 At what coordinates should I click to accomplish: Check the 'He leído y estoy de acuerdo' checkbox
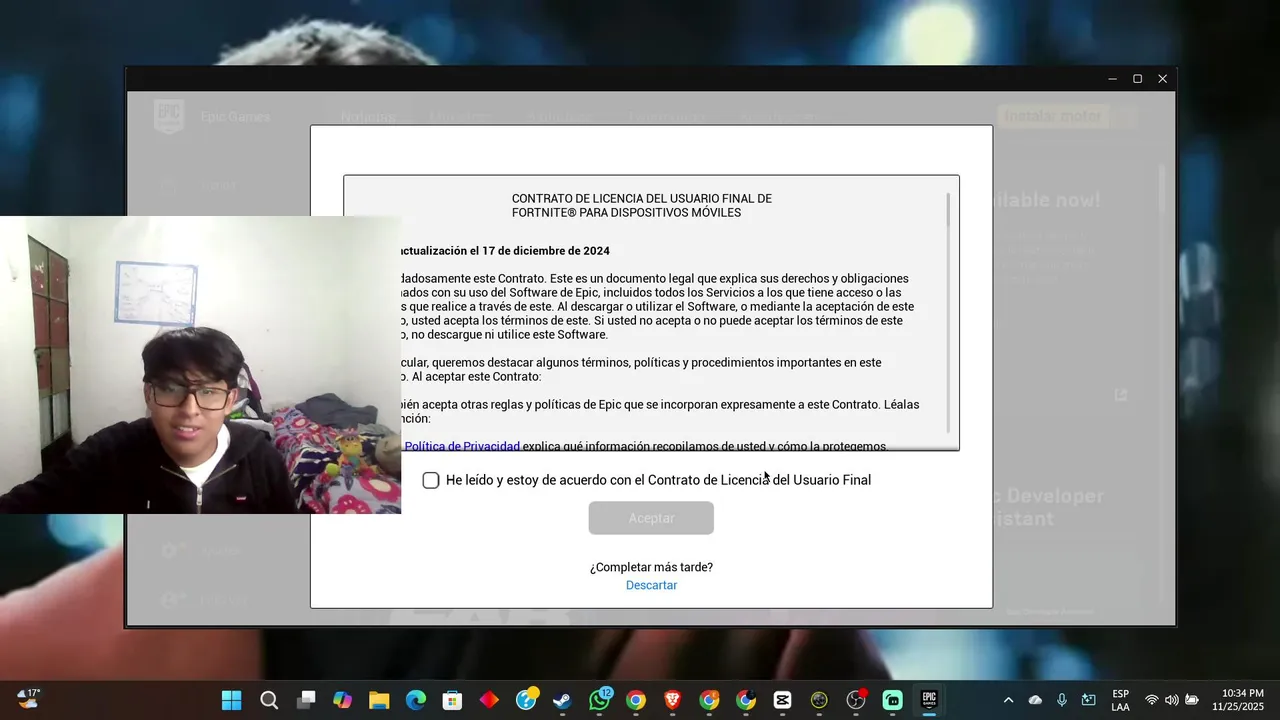click(x=431, y=480)
